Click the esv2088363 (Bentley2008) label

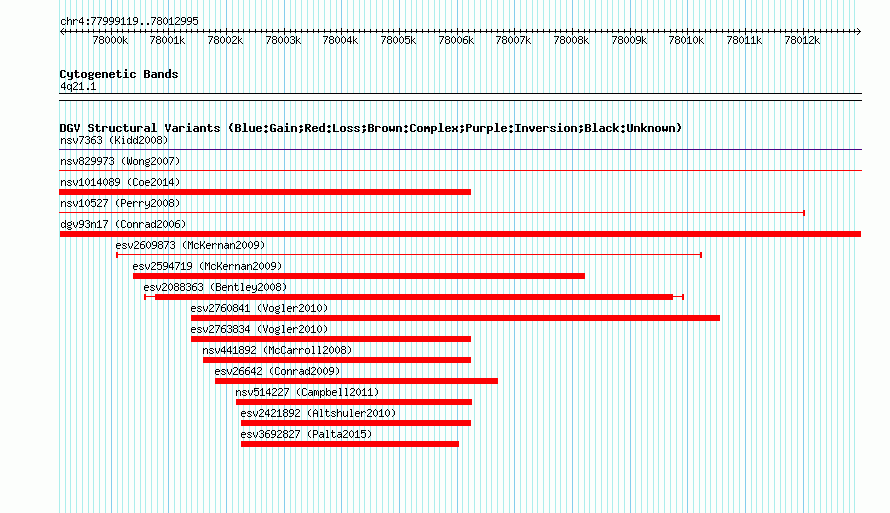[x=215, y=287]
